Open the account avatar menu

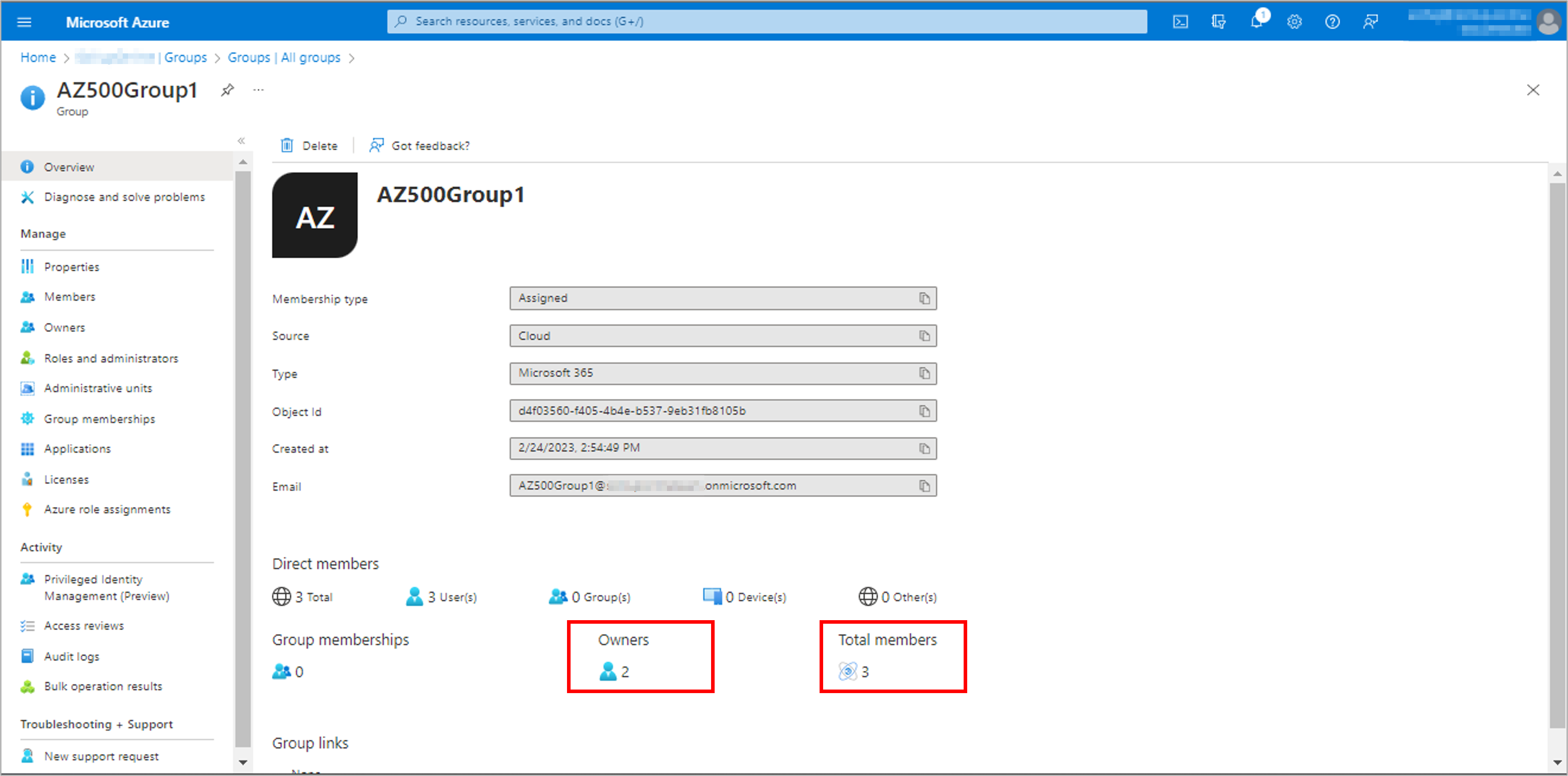click(x=1548, y=22)
